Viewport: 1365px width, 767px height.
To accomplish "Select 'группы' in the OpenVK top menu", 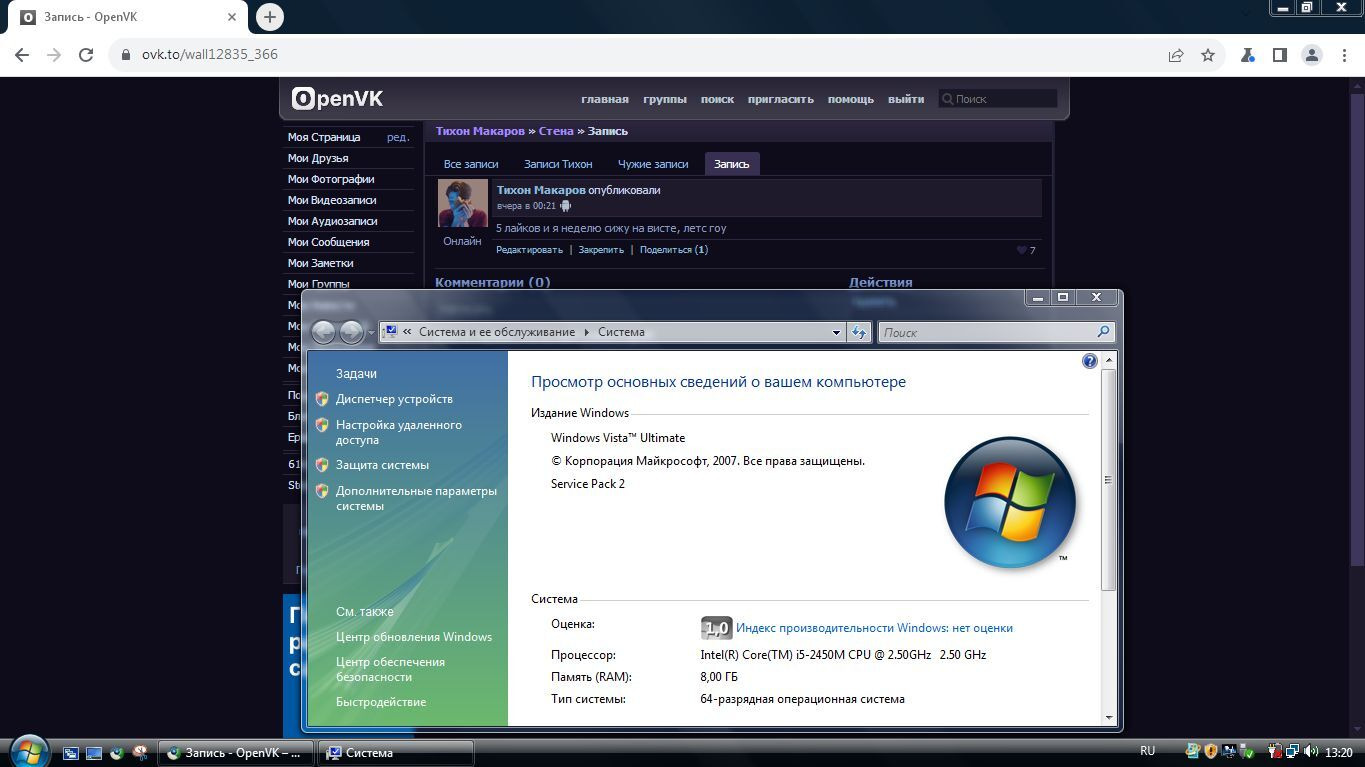I will point(664,99).
